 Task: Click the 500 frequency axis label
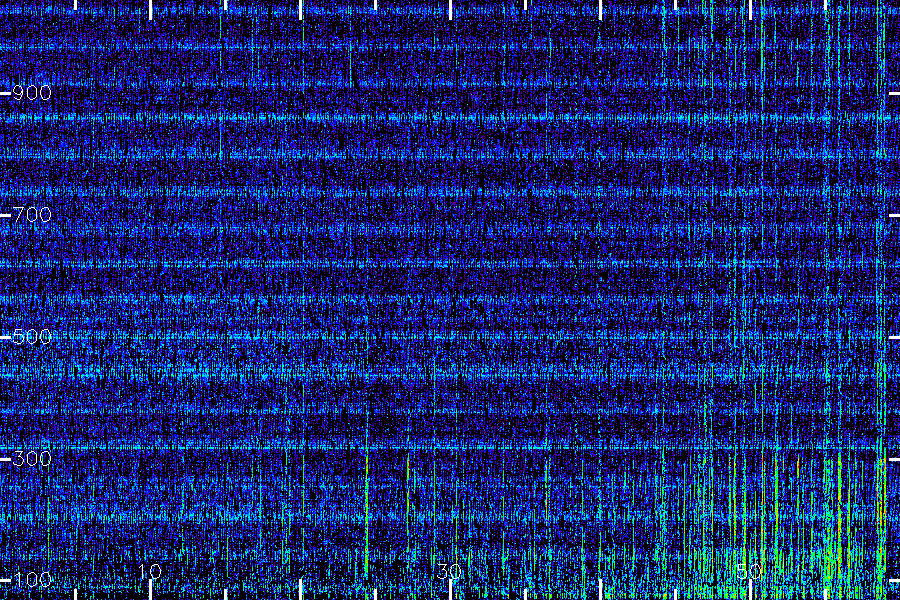click(x=32, y=337)
